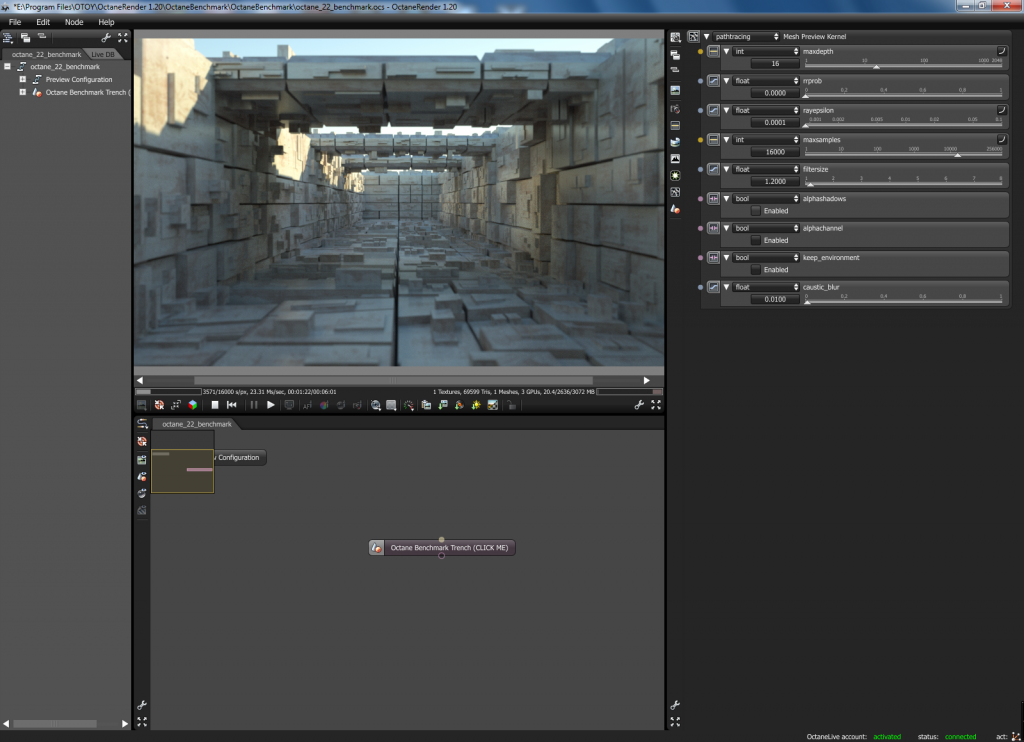Collapse the filtersize parameter triangle
This screenshot has height=742, width=1024.
point(726,169)
